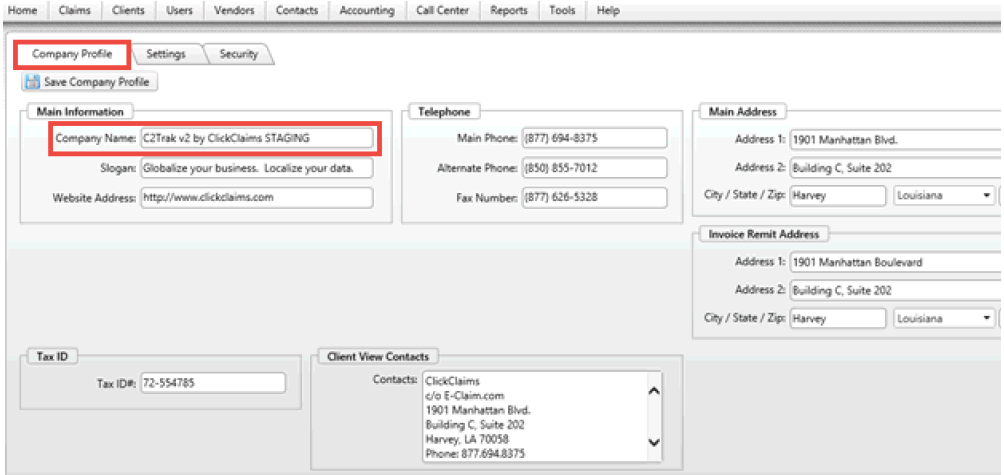Click Main Address Address 2 field
Screen dimensions: 1004x475
click(x=896, y=168)
